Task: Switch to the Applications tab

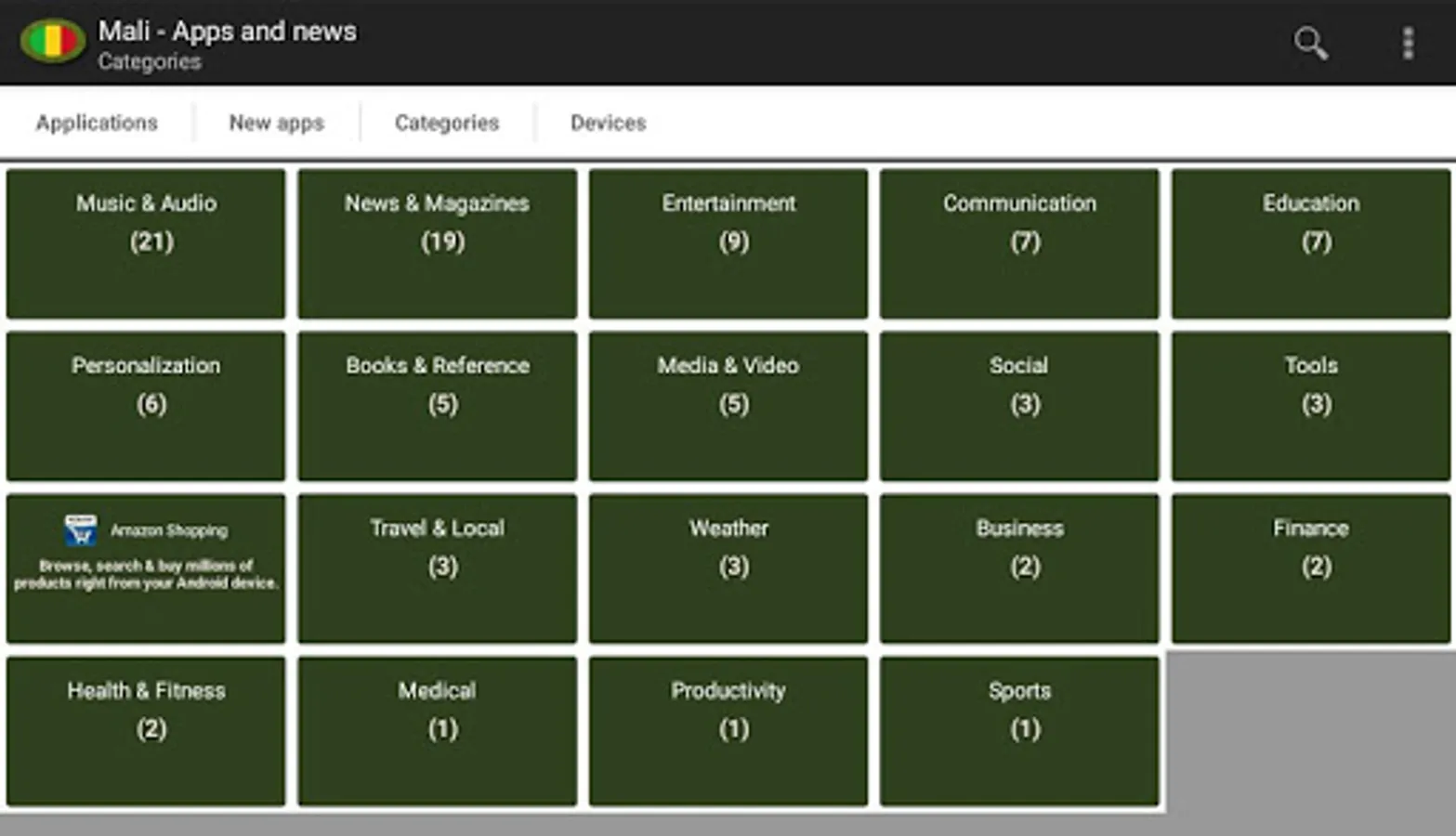Action: [x=97, y=122]
